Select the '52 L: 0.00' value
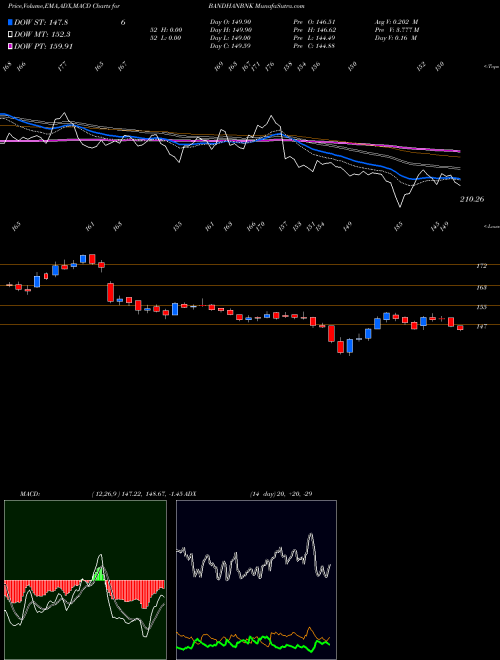This screenshot has height=660, width=500. (x=165, y=38)
